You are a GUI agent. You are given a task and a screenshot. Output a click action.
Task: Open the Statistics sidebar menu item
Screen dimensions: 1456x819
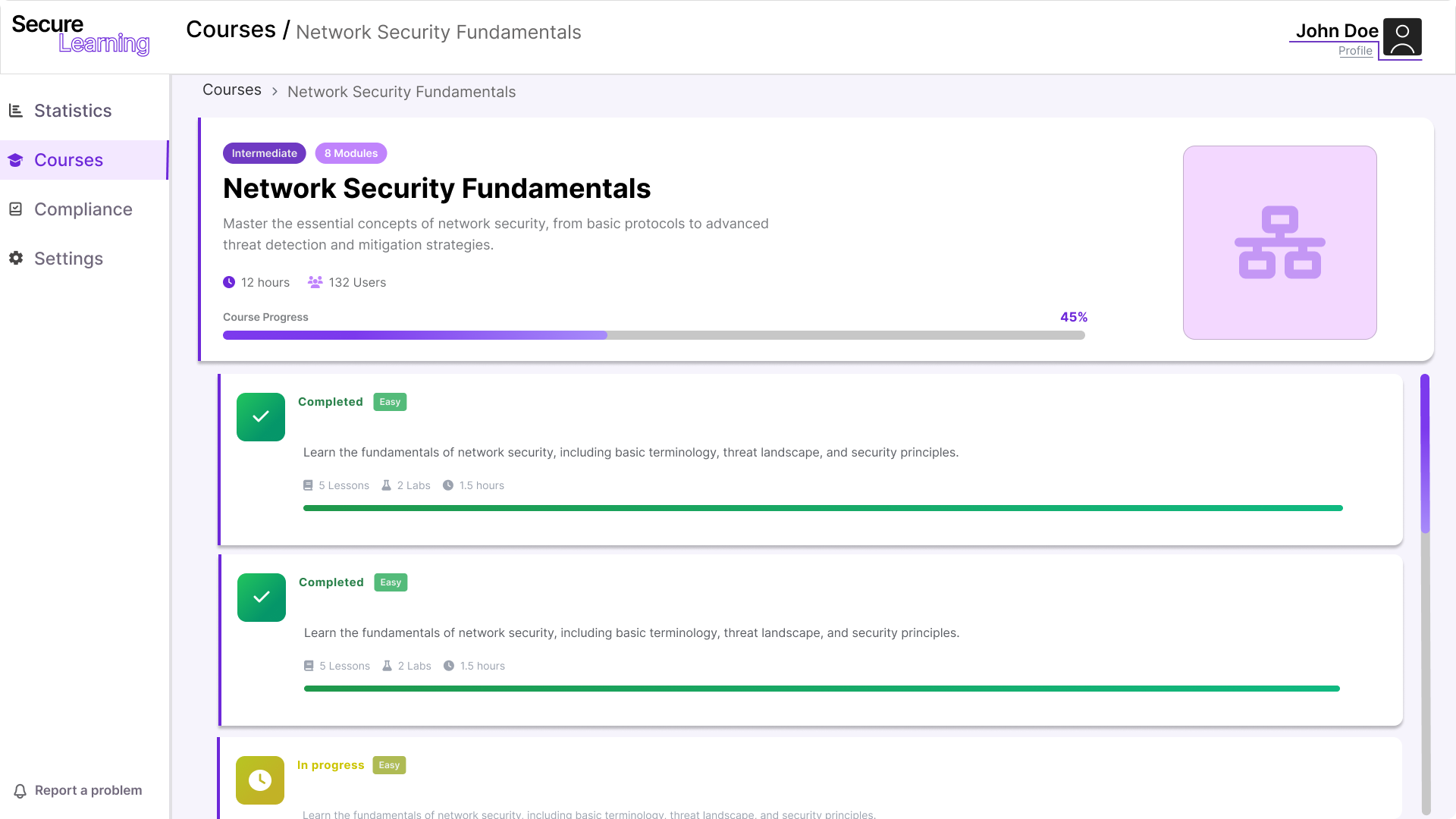[73, 111]
